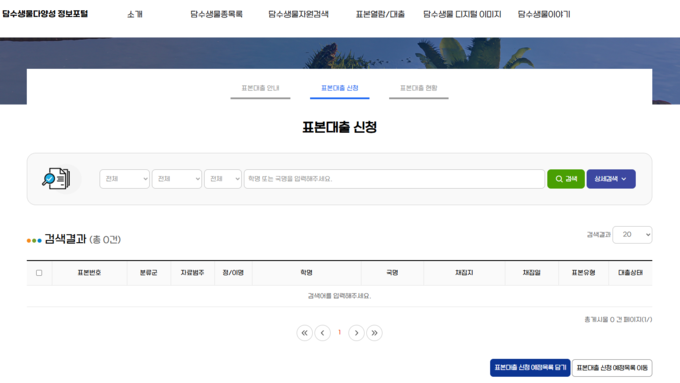Click the green 검색 search button
This screenshot has width=680, height=383.
(x=566, y=179)
